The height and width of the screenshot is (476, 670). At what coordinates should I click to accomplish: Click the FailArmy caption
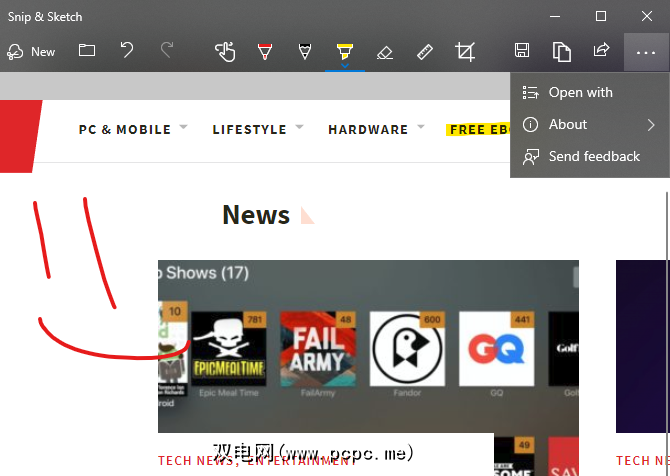click(x=317, y=393)
